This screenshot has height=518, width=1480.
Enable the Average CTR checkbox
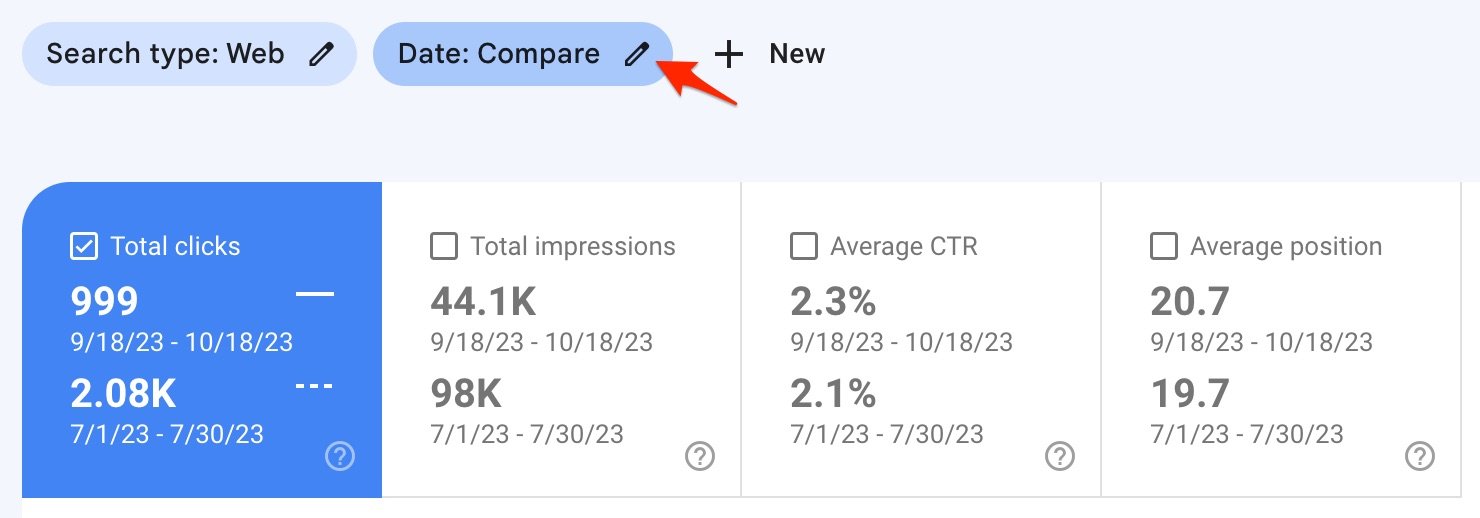pos(804,247)
